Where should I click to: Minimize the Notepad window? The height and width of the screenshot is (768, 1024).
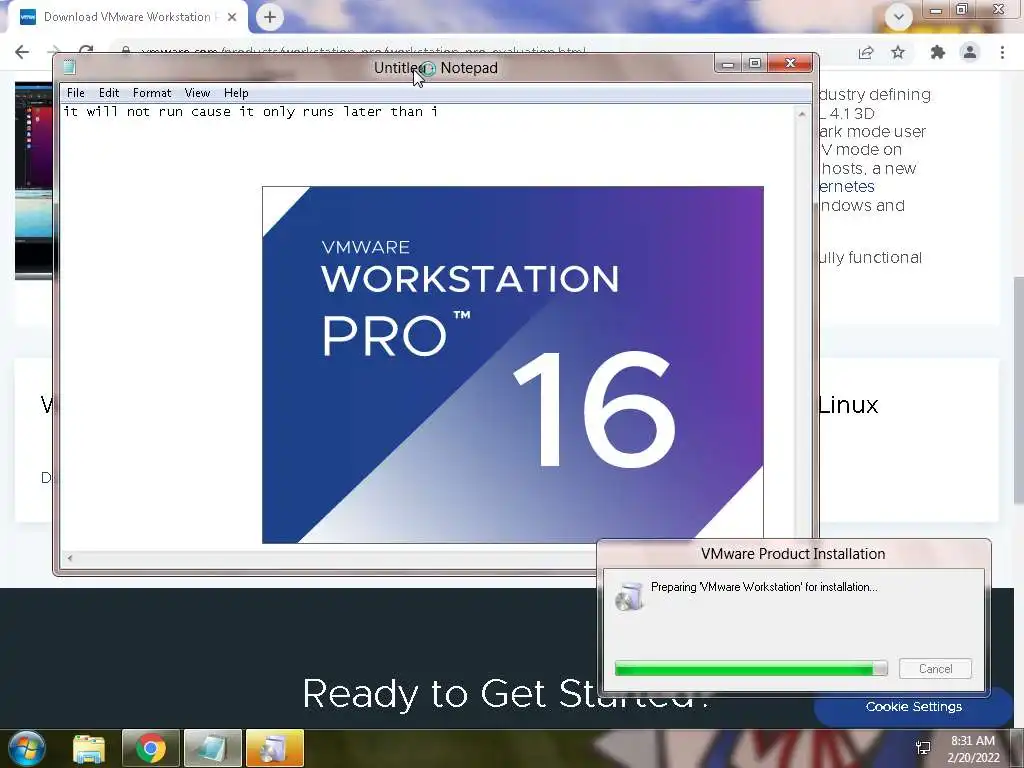[728, 63]
